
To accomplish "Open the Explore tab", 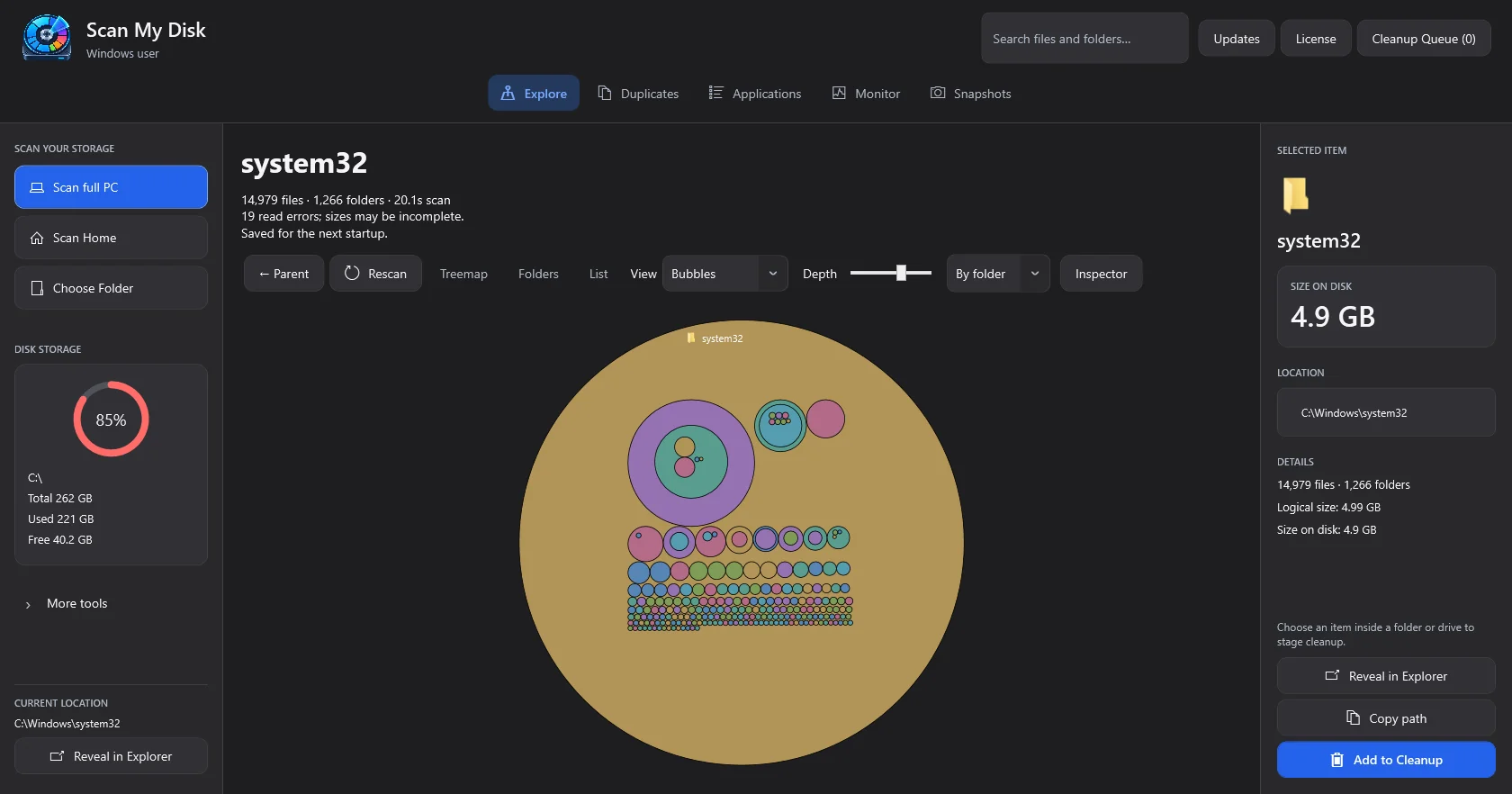I will pos(534,93).
